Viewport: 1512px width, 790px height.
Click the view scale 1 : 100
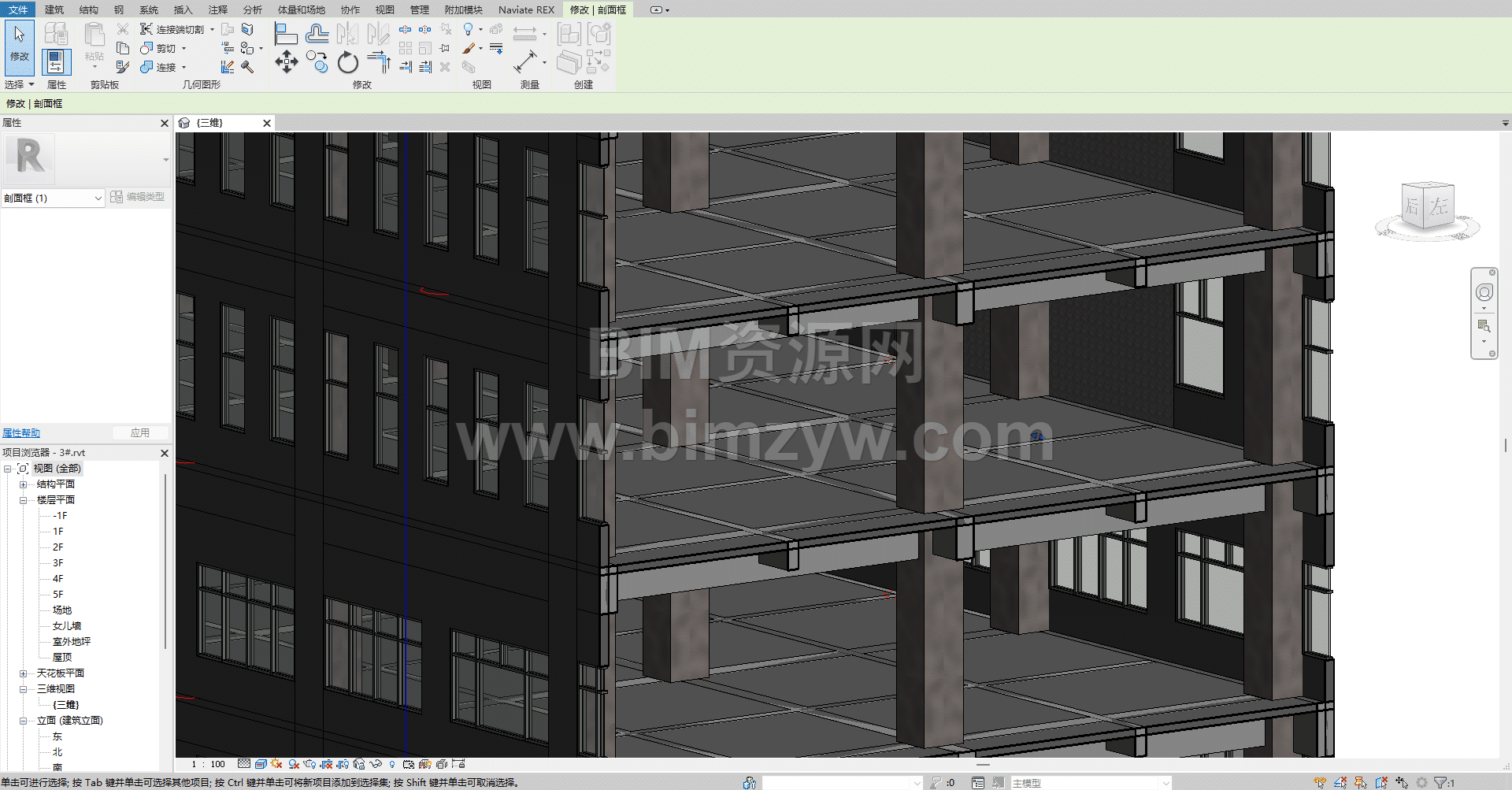click(209, 764)
